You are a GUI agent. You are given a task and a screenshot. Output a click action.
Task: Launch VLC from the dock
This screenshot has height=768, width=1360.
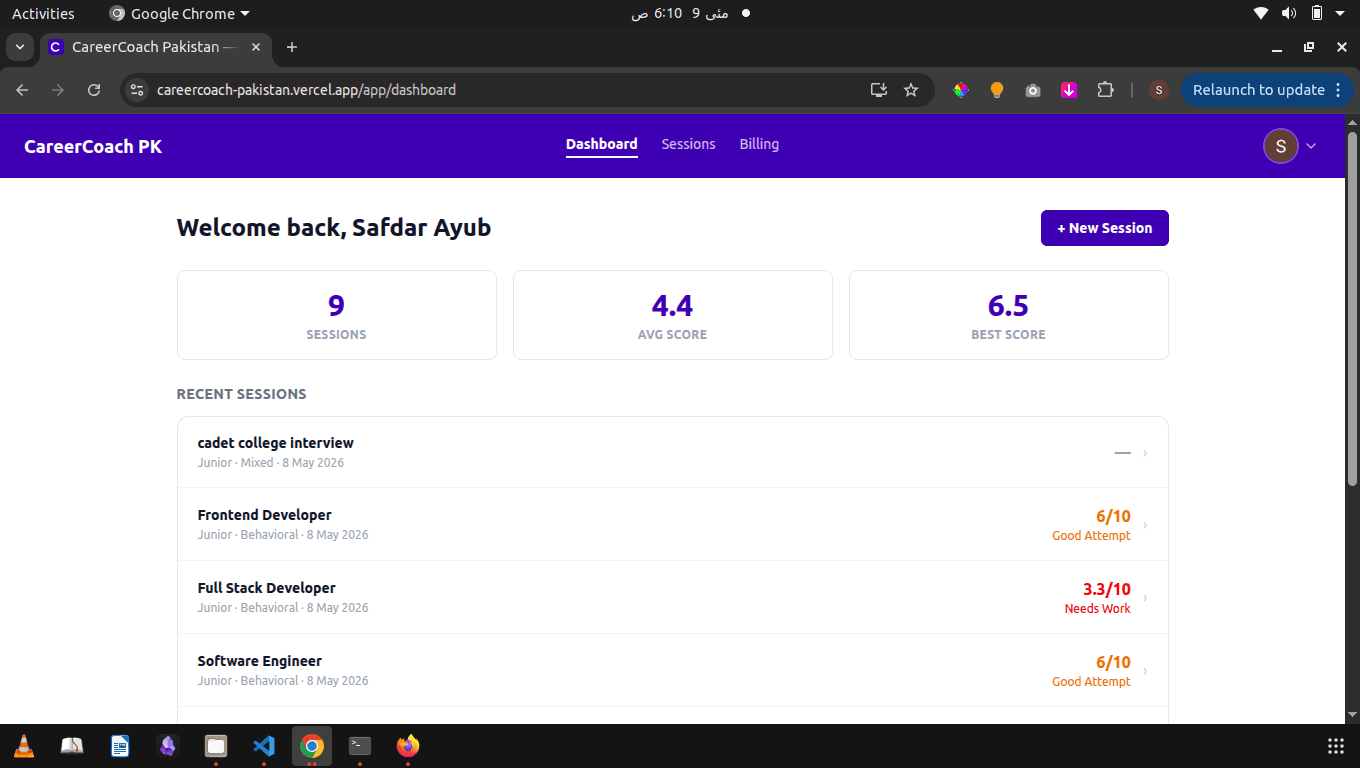pos(24,746)
